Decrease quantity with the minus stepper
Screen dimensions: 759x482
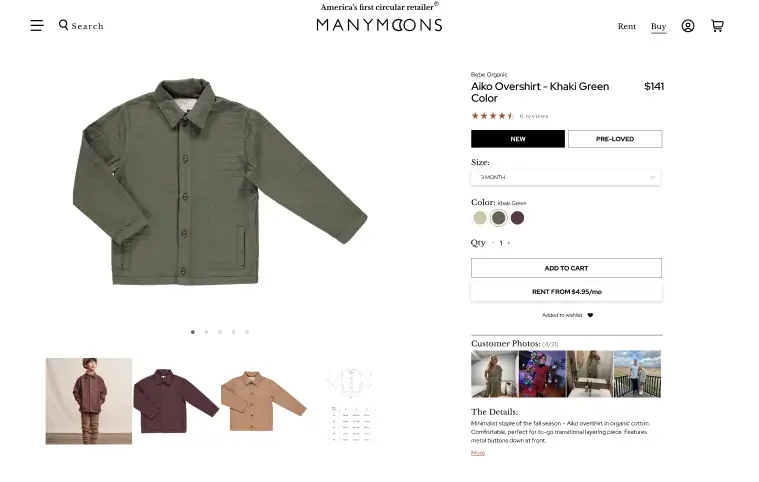[x=493, y=243]
